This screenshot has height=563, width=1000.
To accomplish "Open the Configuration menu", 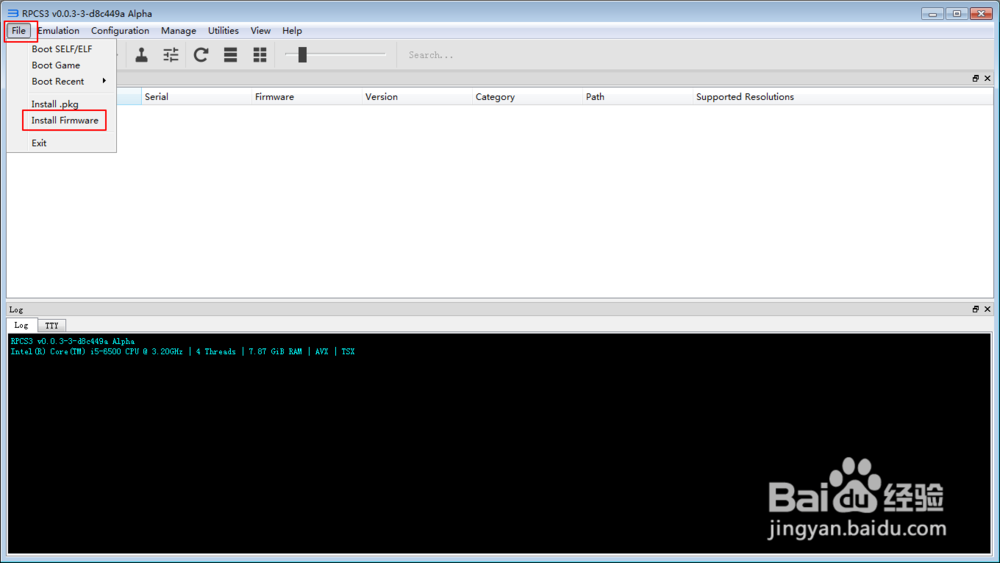I will click(x=120, y=31).
